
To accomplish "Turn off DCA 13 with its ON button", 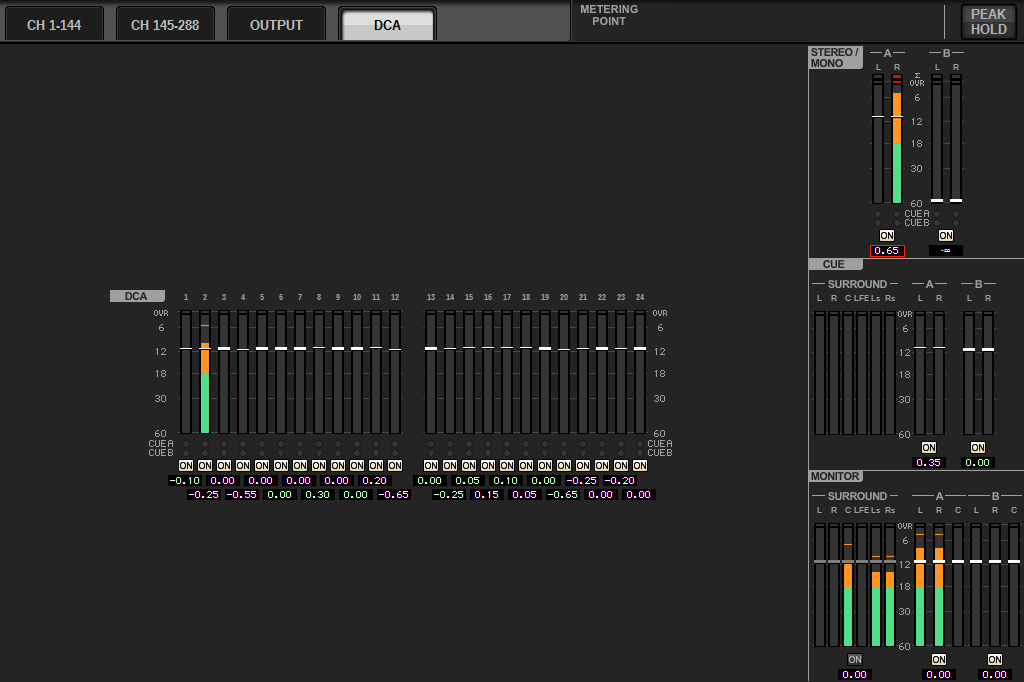I will 431,465.
